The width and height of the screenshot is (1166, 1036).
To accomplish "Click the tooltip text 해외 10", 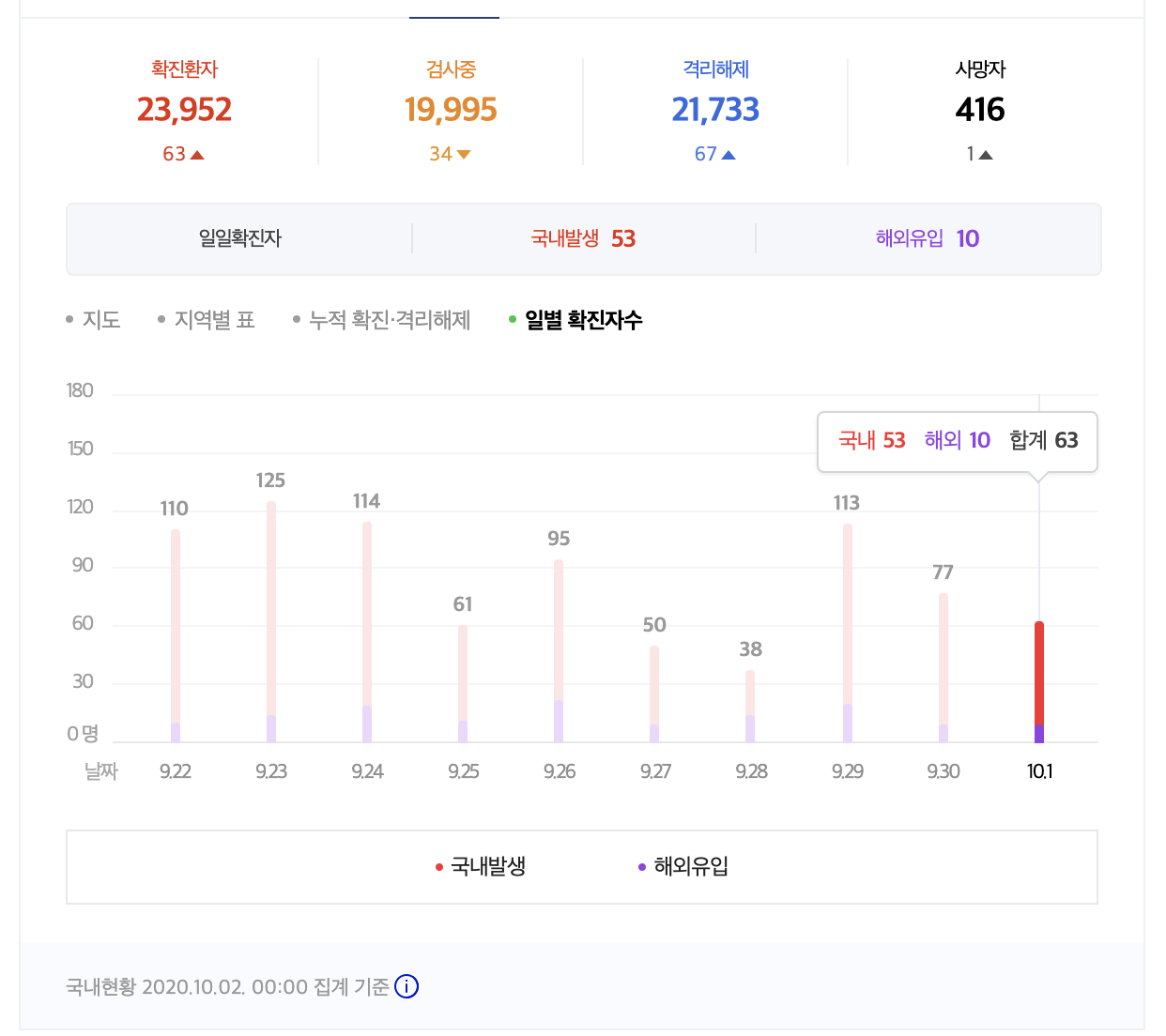I will click(958, 440).
